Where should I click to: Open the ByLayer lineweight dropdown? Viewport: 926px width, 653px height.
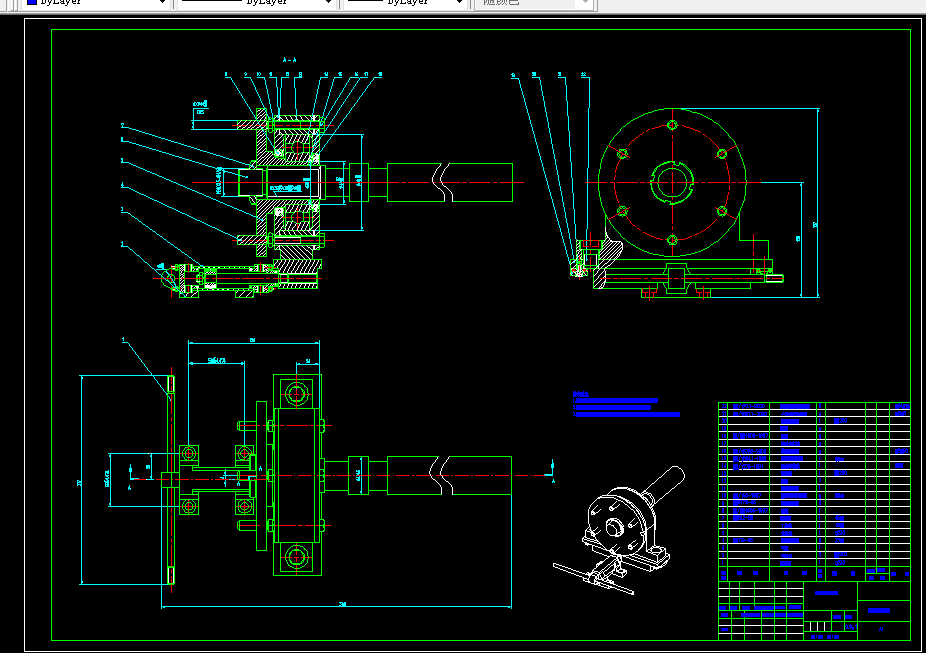click(x=405, y=3)
